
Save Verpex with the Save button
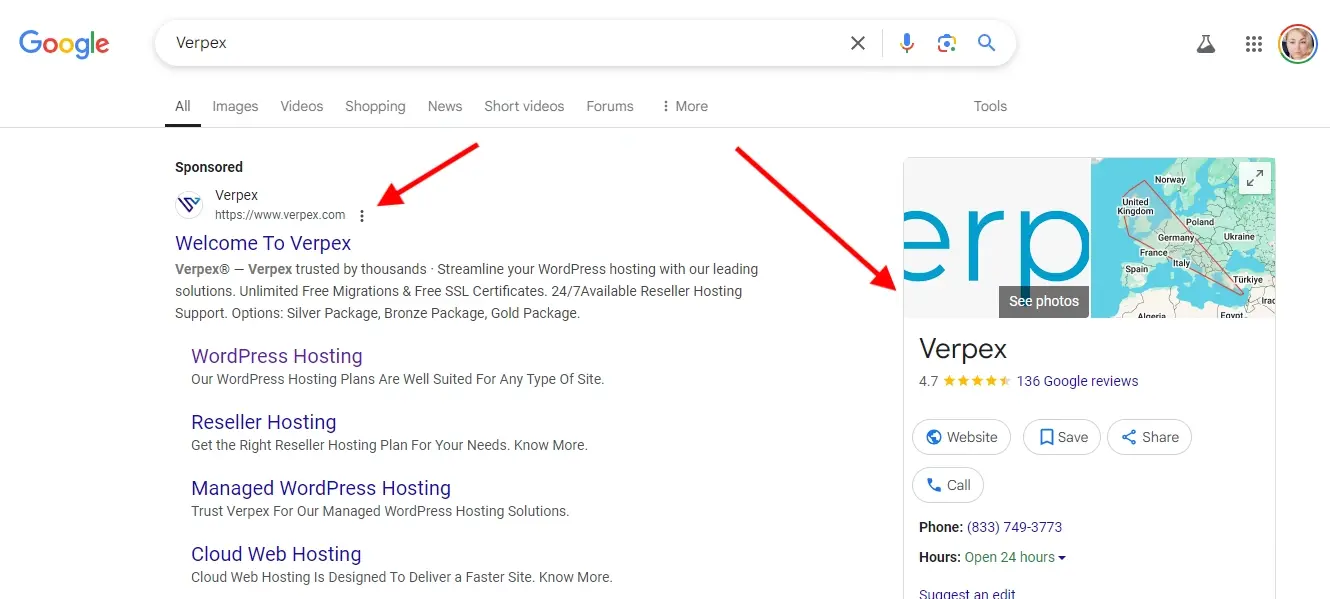tap(1062, 437)
